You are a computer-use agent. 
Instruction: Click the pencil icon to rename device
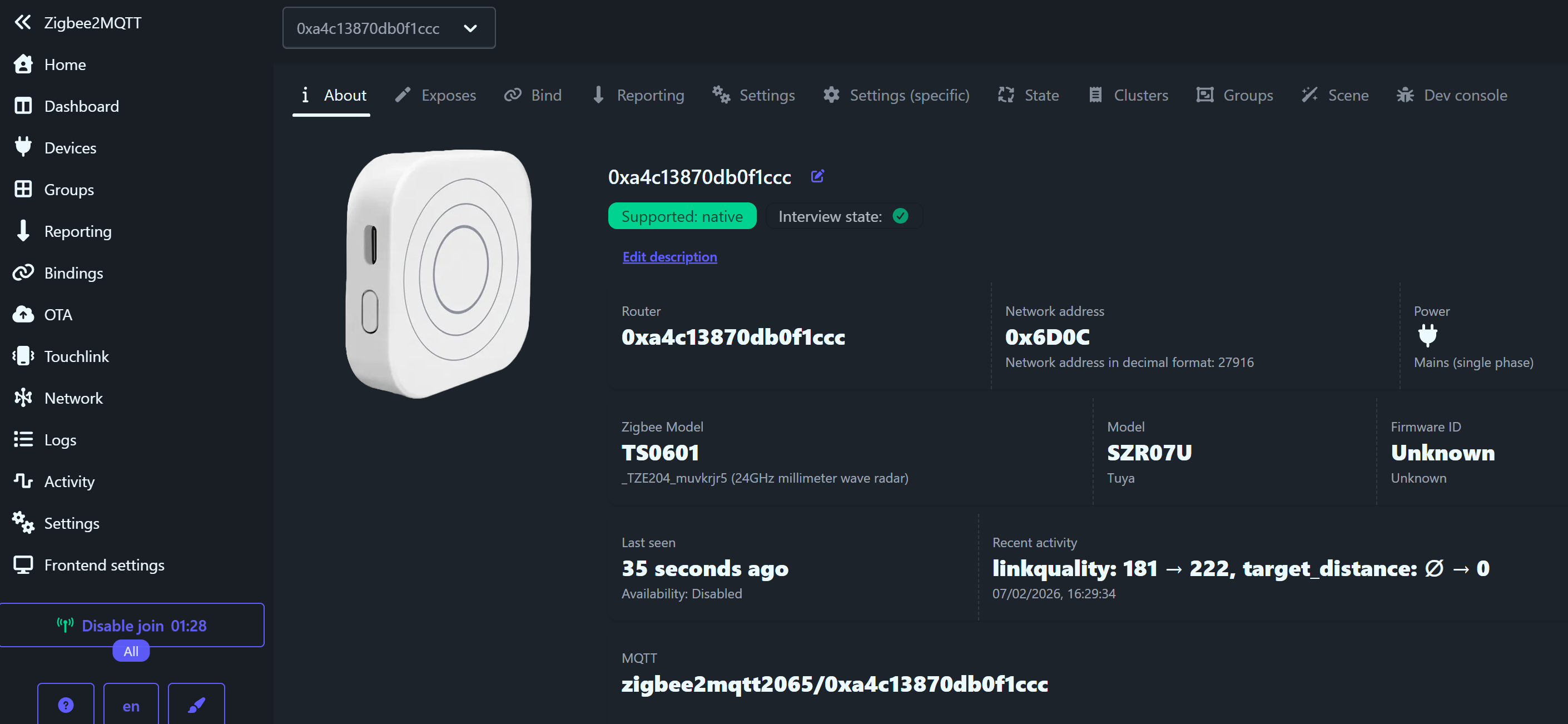(817, 177)
